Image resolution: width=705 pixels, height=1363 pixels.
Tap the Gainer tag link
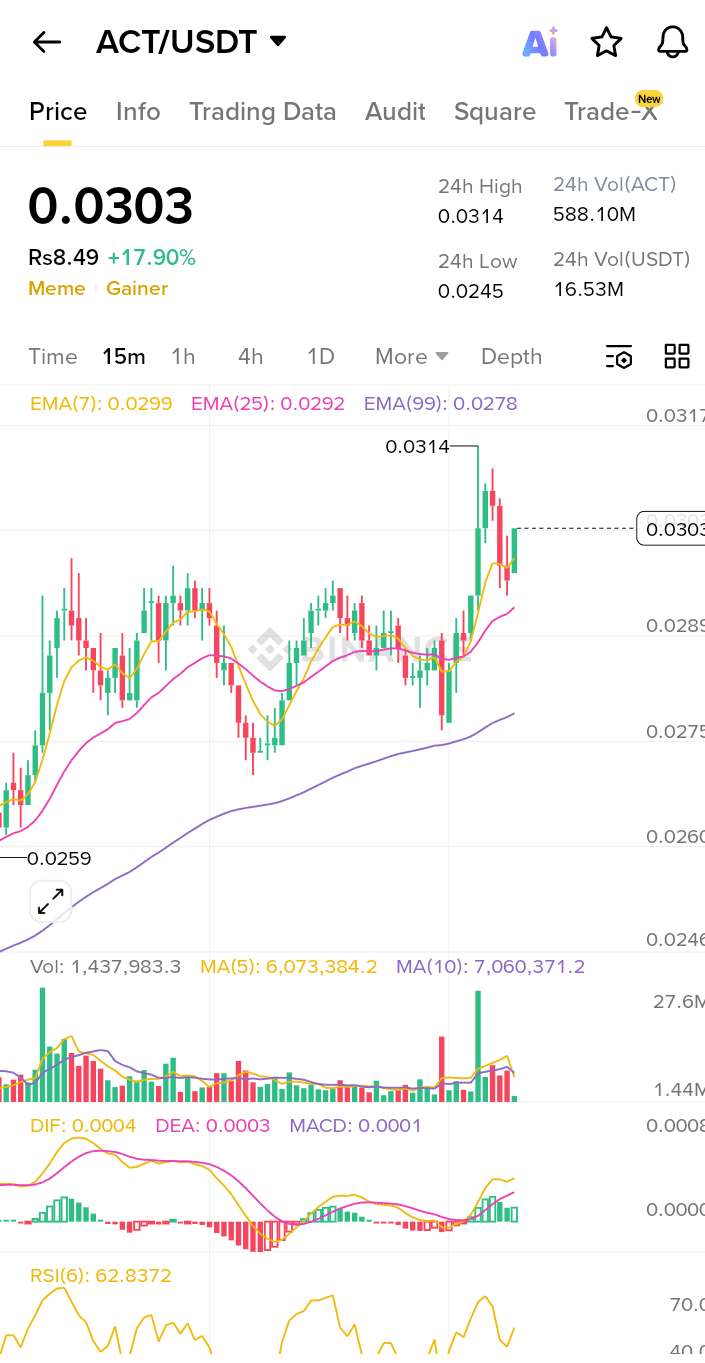coord(137,289)
